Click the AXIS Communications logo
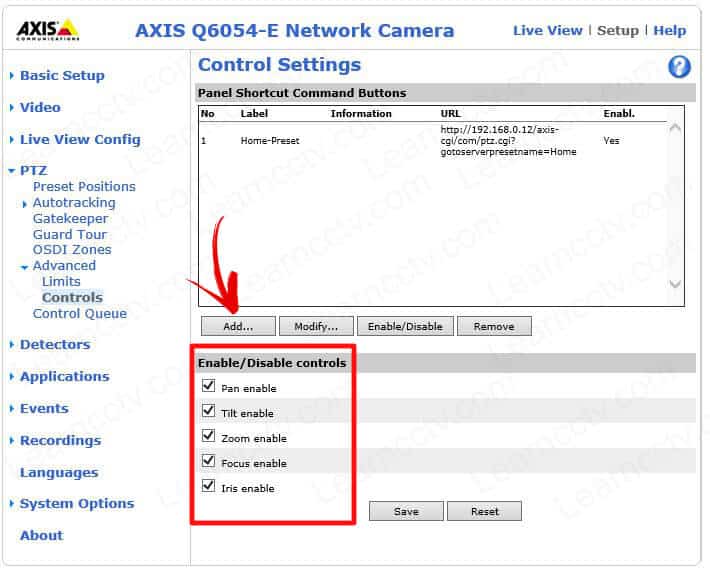Viewport: 710px width, 575px height. point(47,30)
